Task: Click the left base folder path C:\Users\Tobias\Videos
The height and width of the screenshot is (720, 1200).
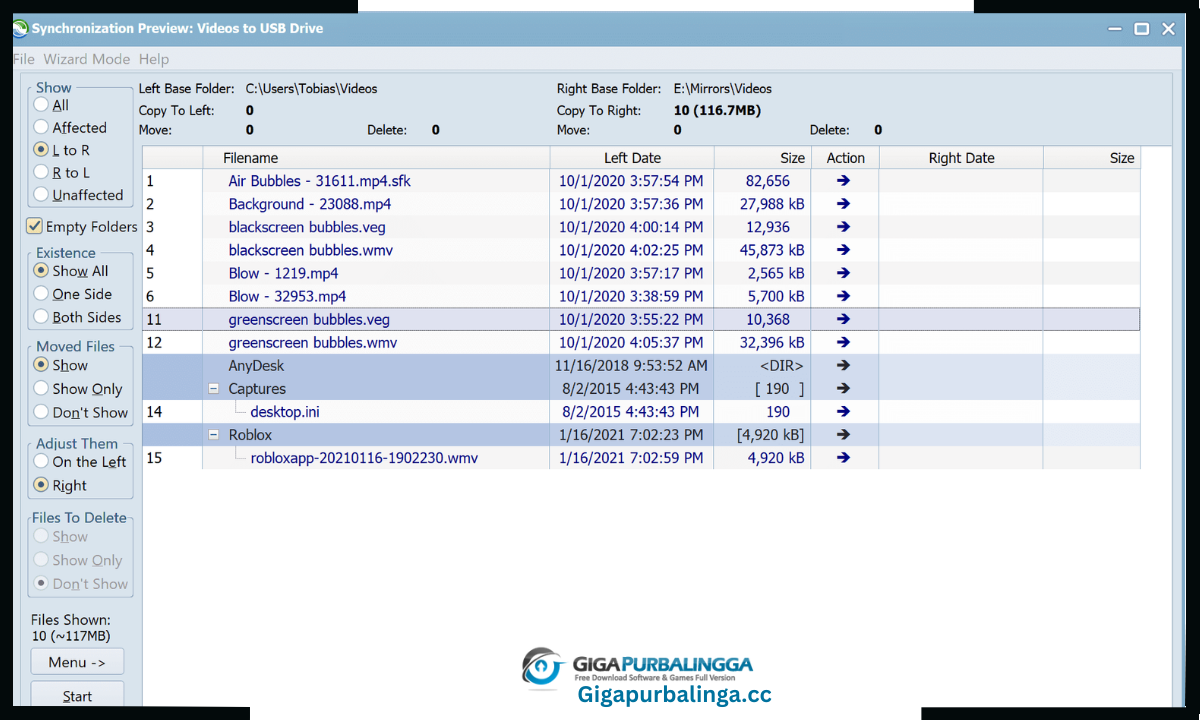Action: (311, 89)
